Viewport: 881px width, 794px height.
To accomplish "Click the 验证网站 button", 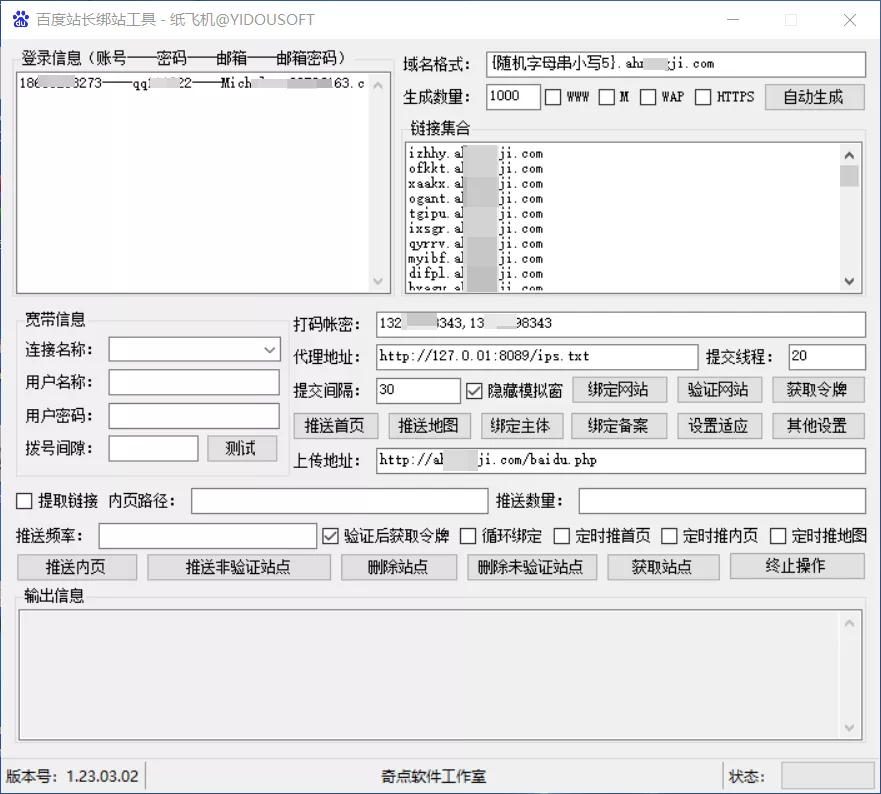I will (719, 390).
